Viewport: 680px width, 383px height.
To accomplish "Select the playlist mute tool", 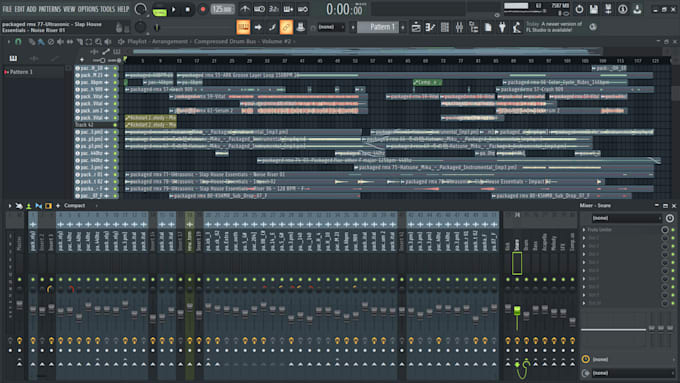I will point(60,42).
